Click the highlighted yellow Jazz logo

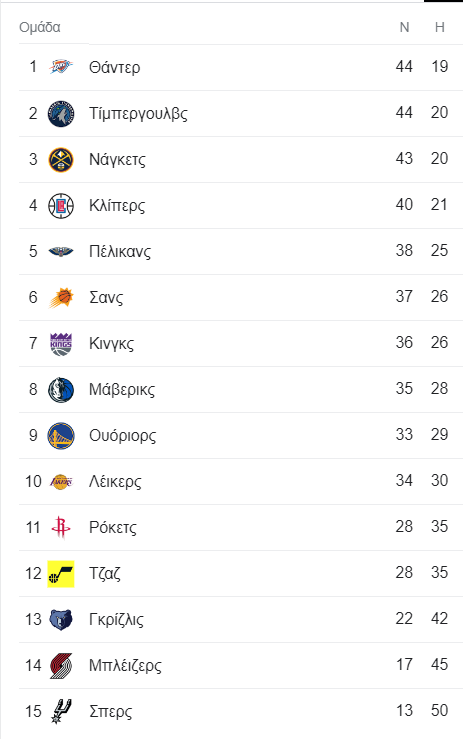(x=61, y=574)
